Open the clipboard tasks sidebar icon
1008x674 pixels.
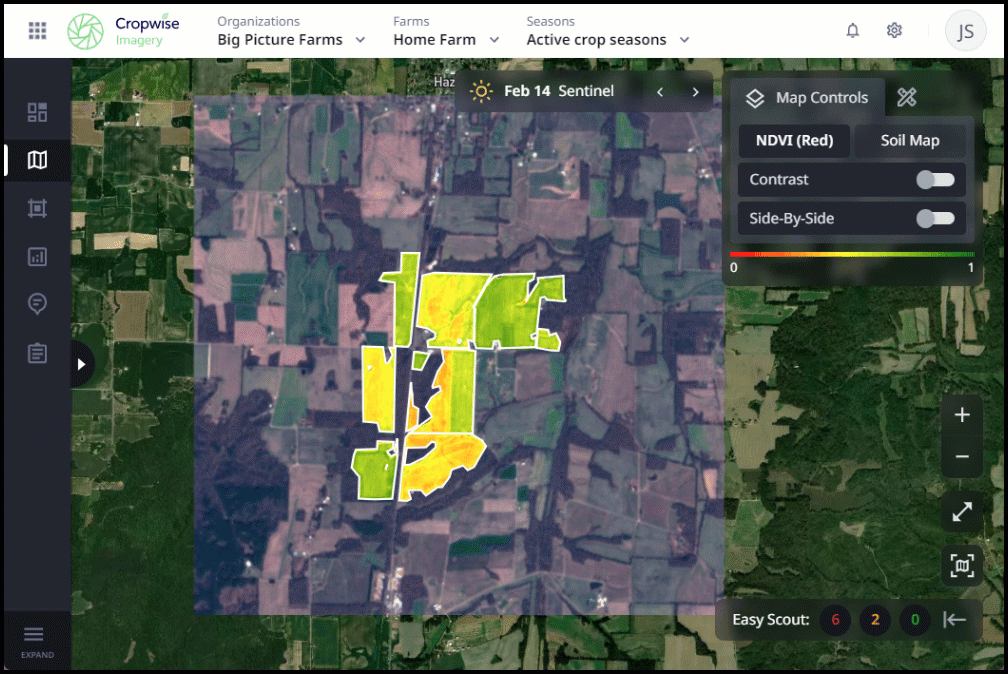point(37,353)
